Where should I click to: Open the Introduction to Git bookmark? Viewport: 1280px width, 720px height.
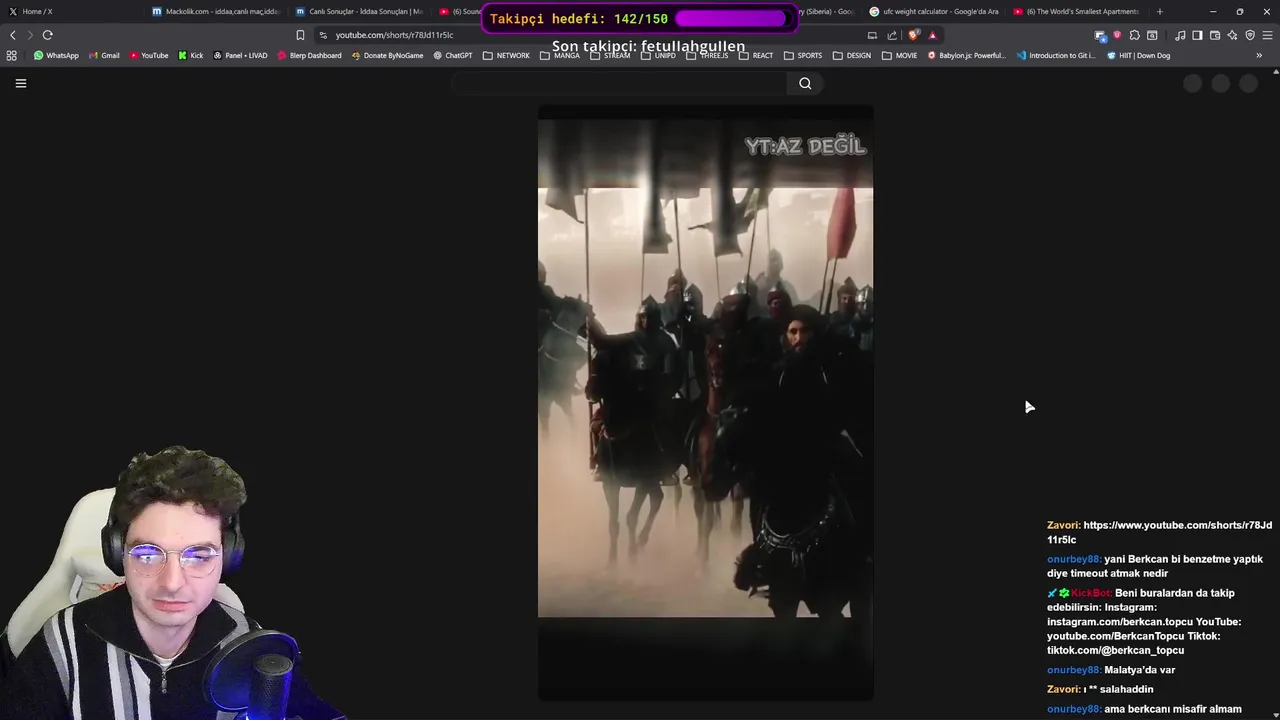coord(1056,55)
